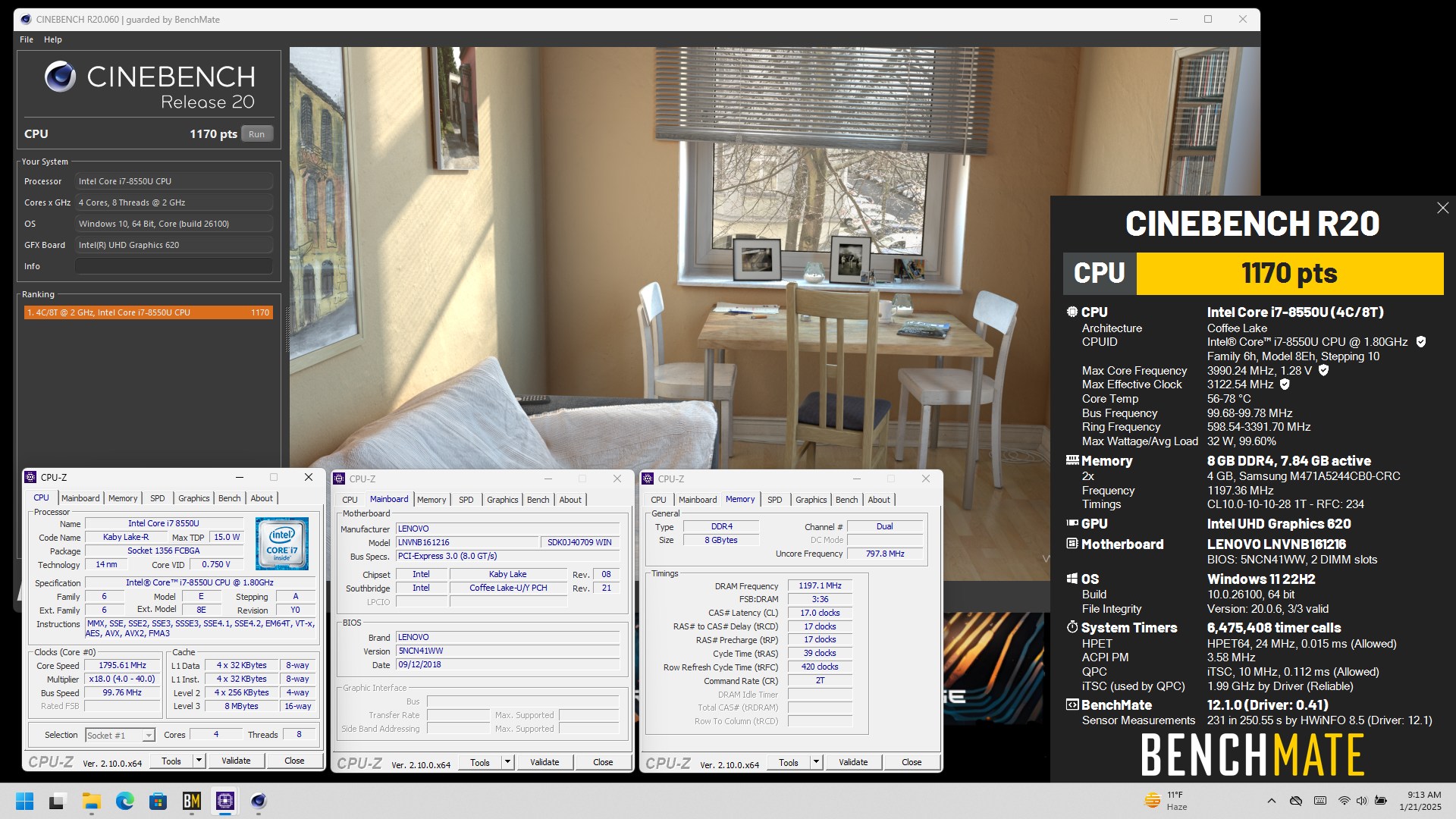Click Validate in right CPU-Z window
Image resolution: width=1456 pixels, height=819 pixels.
point(853,762)
